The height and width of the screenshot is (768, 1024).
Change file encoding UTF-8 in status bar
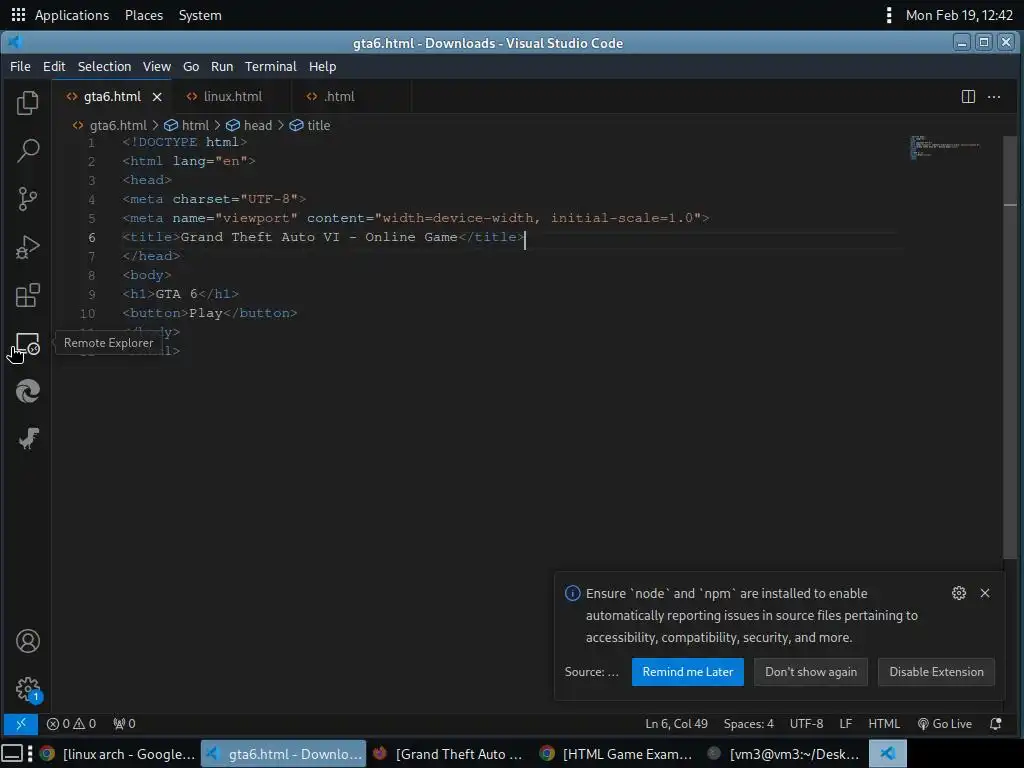tap(806, 724)
